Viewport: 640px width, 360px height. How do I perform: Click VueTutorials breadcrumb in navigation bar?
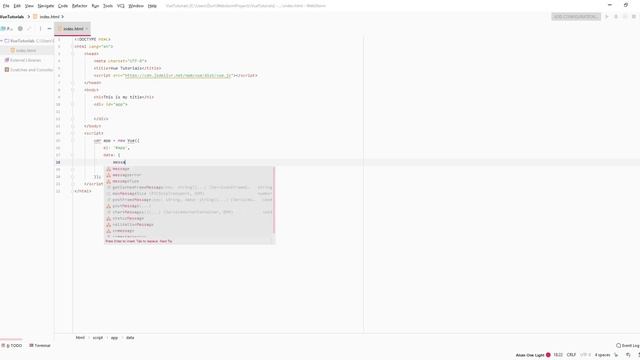12,17
